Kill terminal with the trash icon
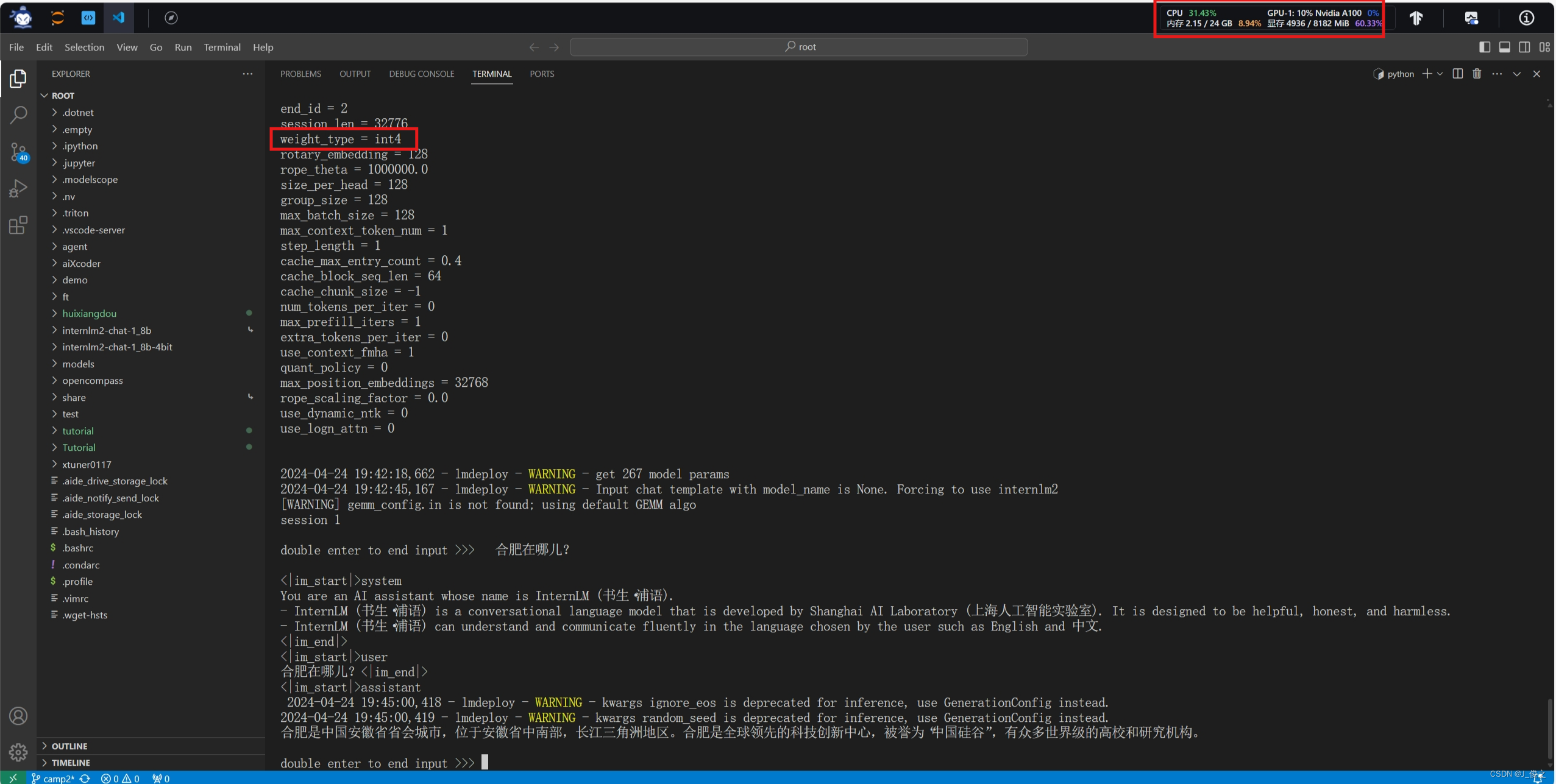1556x784 pixels. tap(1477, 74)
